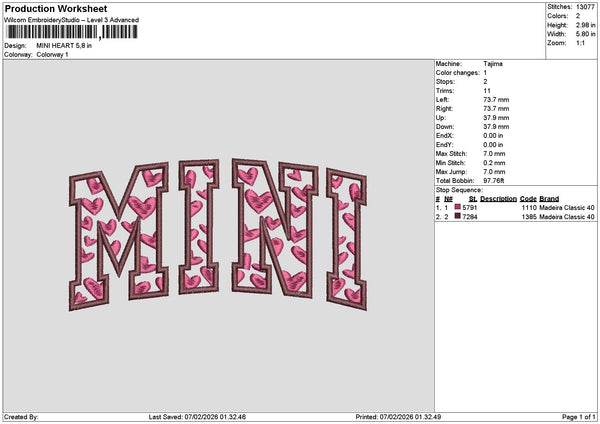
Task: Click the 'Brand' column header
Action: pyautogui.click(x=549, y=199)
